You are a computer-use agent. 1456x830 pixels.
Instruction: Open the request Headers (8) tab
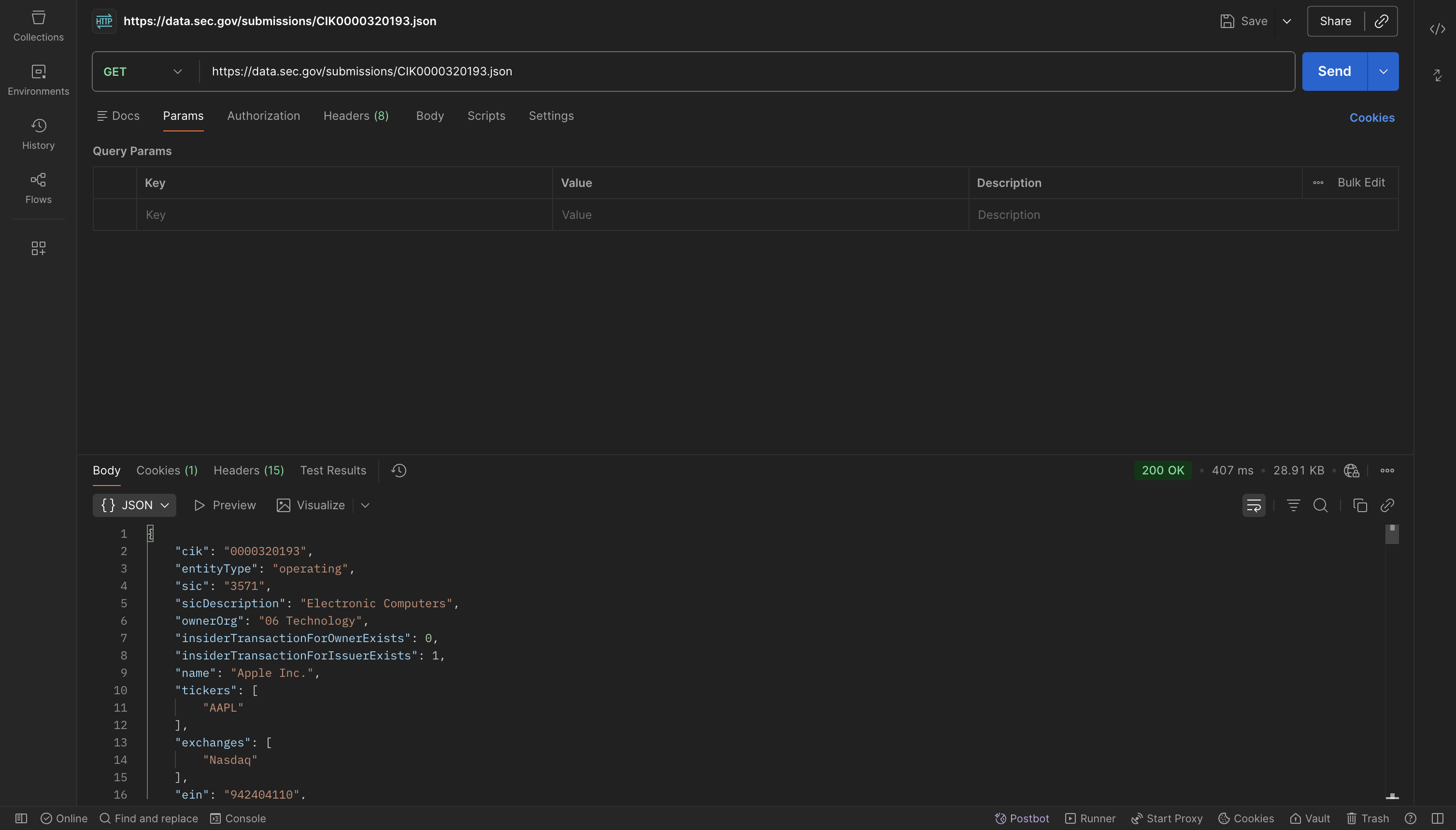point(356,116)
